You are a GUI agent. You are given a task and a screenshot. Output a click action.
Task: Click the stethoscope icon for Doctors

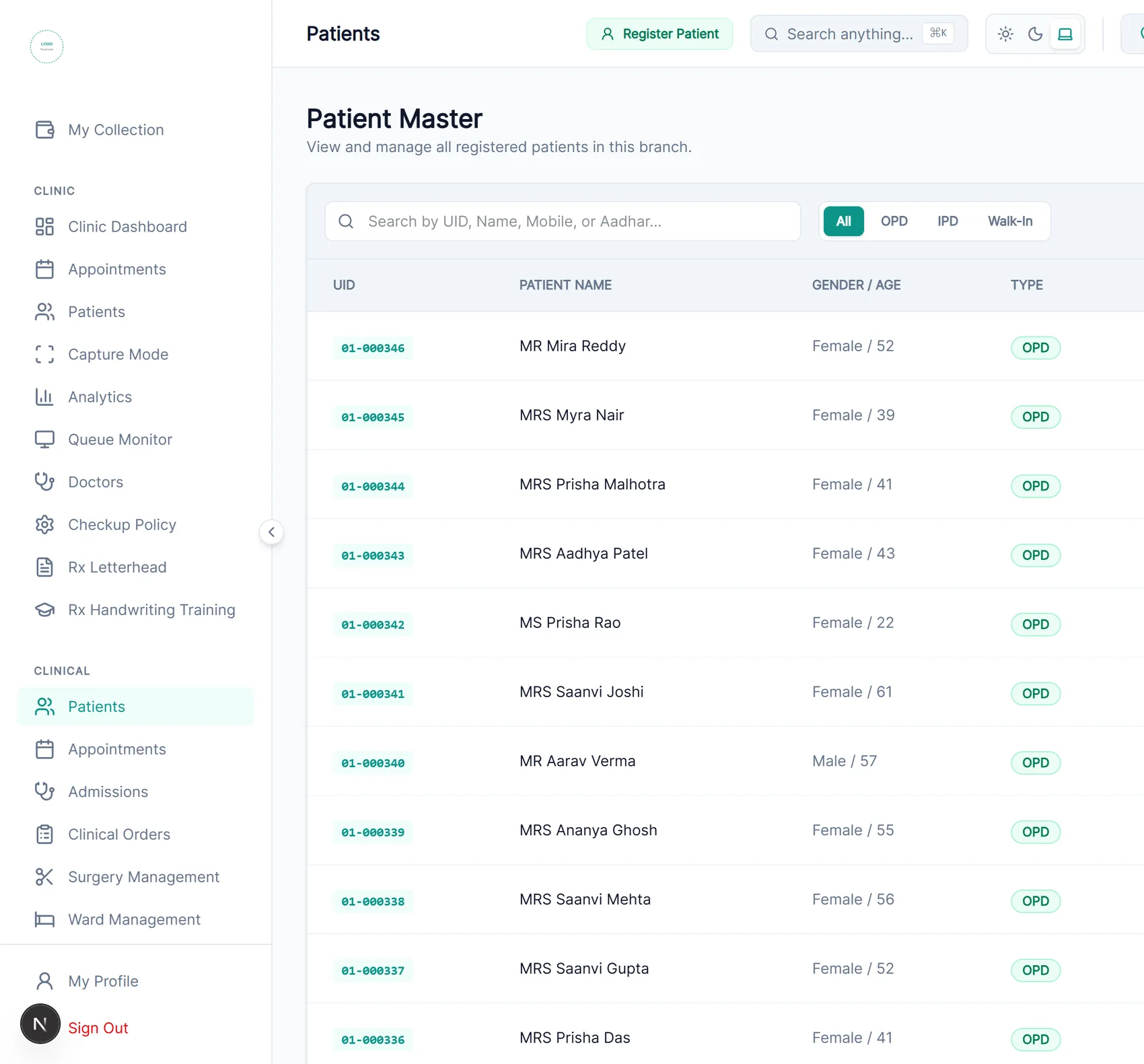click(x=44, y=482)
